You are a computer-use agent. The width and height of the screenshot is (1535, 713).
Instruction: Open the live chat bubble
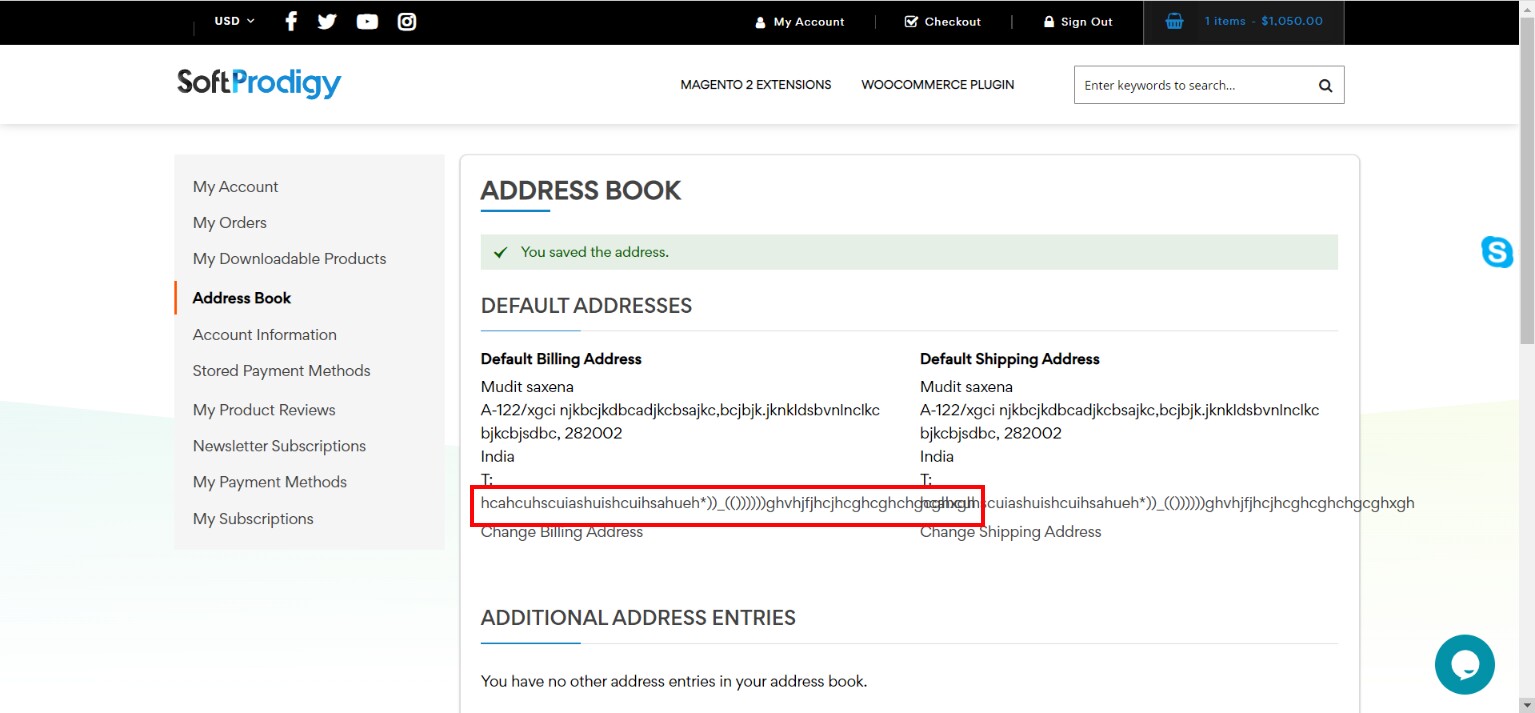[x=1464, y=664]
